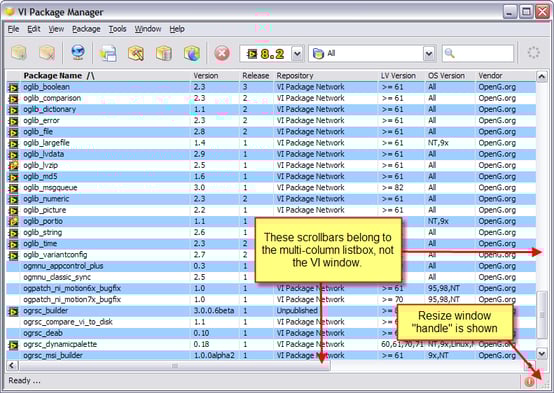This screenshot has height=393, width=554.
Task: Click the icon beside oglib_lvzip
Action: (x=13, y=165)
